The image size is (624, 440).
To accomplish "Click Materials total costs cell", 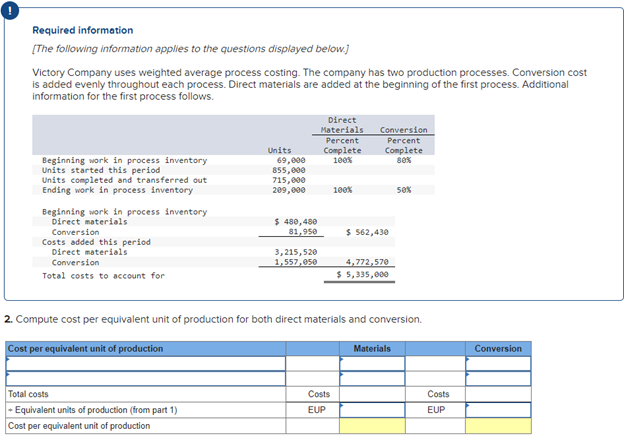I will pyautogui.click(x=372, y=394).
